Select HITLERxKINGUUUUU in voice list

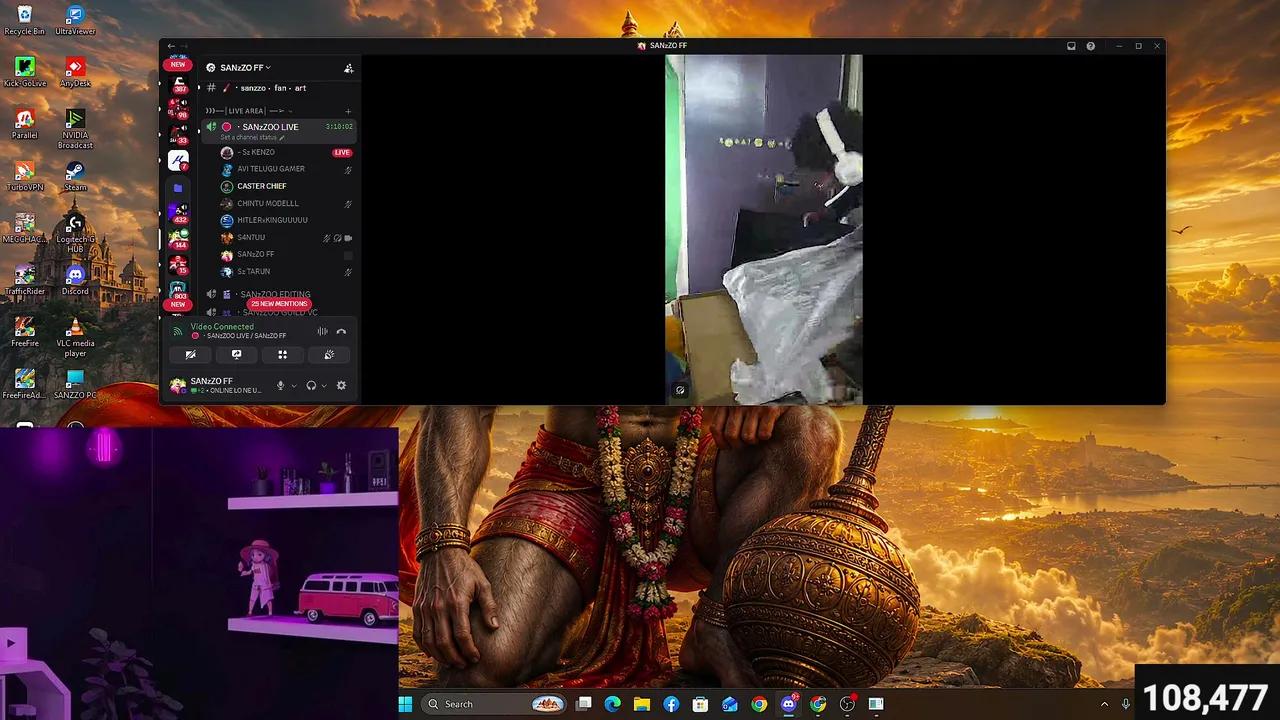click(x=272, y=220)
